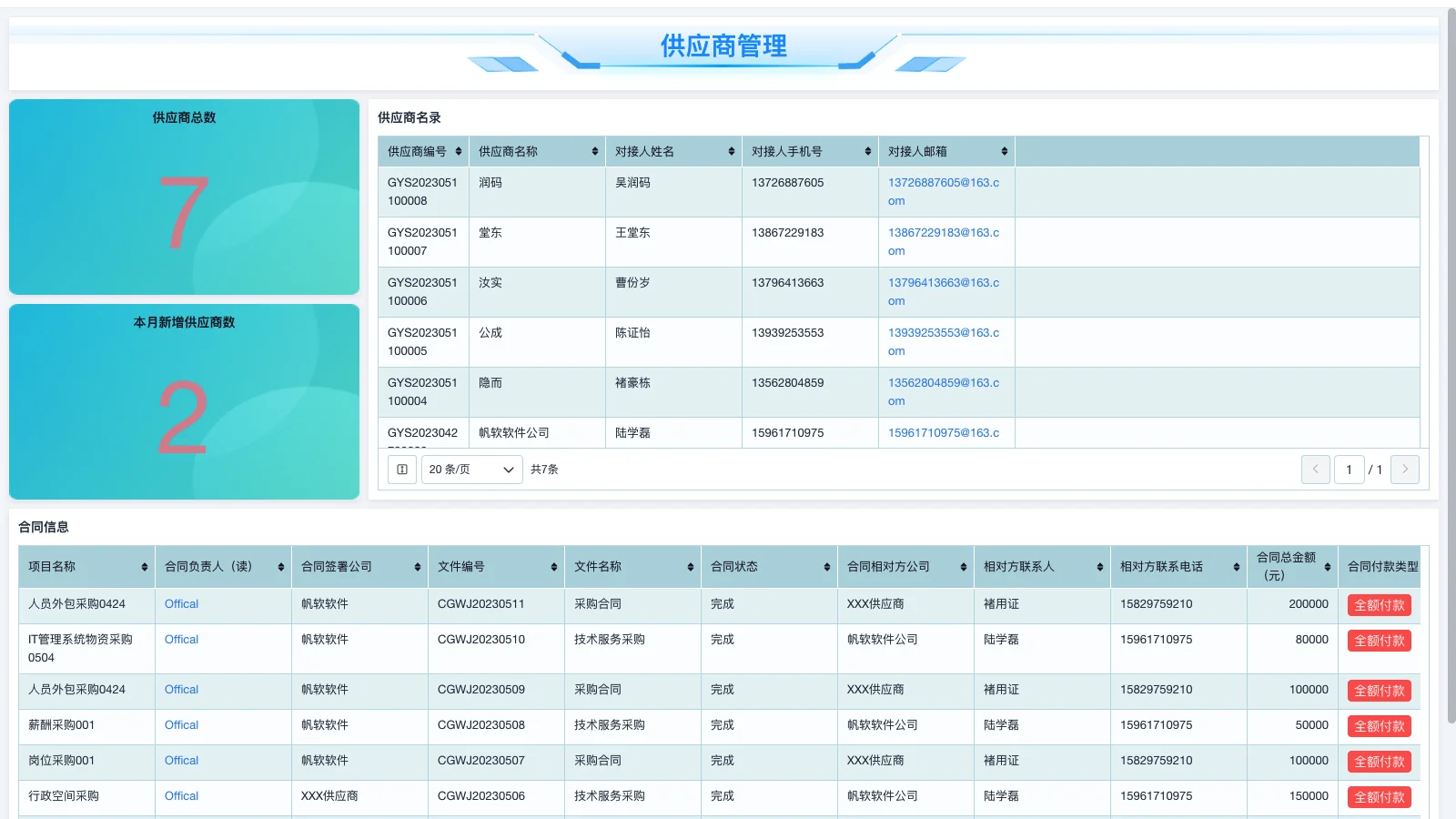The image size is (1456, 819).
Task: Click 全额付款 tag in CGWJ20230511 row
Action: 1380,605
